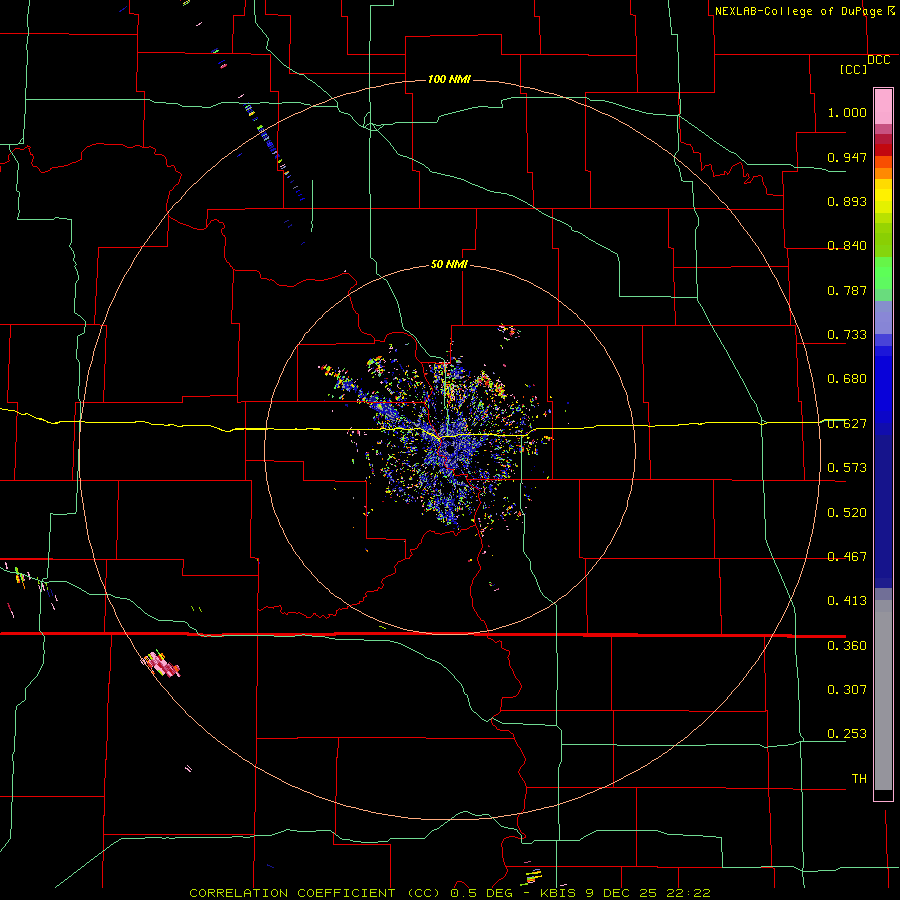Click the 0.680 legend value
Screen dimensions: 900x900
click(847, 379)
